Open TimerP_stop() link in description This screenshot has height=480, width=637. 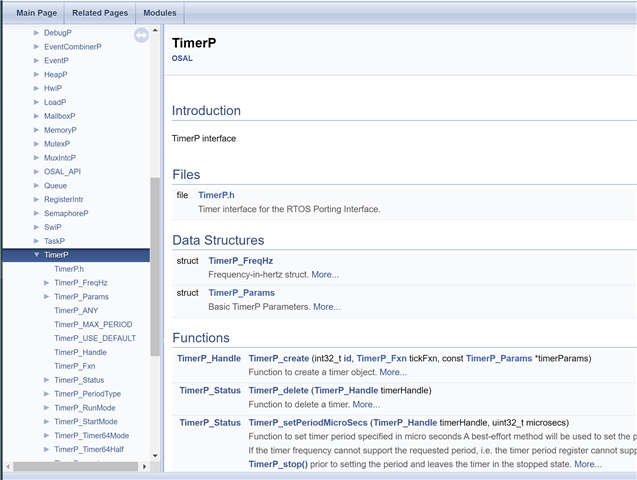coord(278,464)
